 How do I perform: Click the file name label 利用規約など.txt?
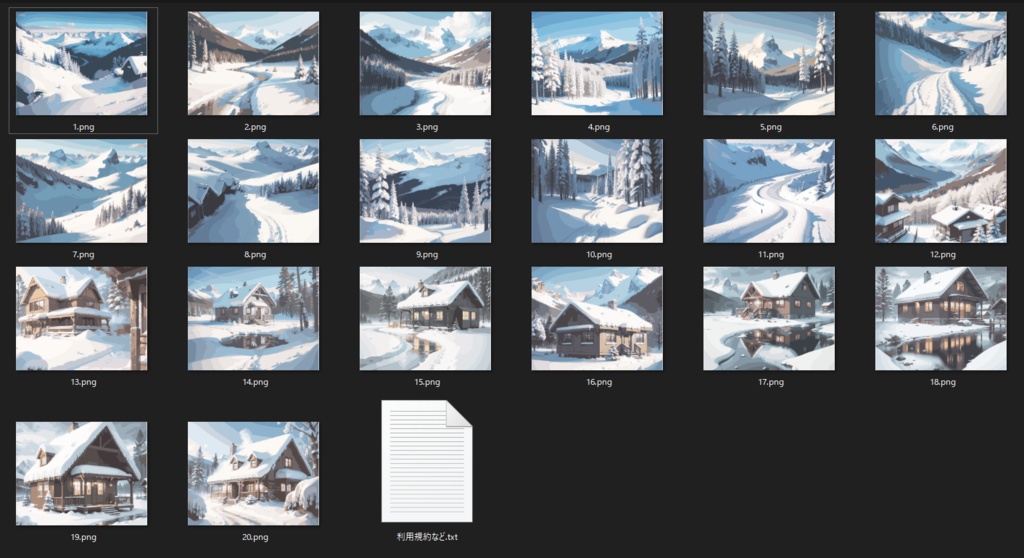427,537
